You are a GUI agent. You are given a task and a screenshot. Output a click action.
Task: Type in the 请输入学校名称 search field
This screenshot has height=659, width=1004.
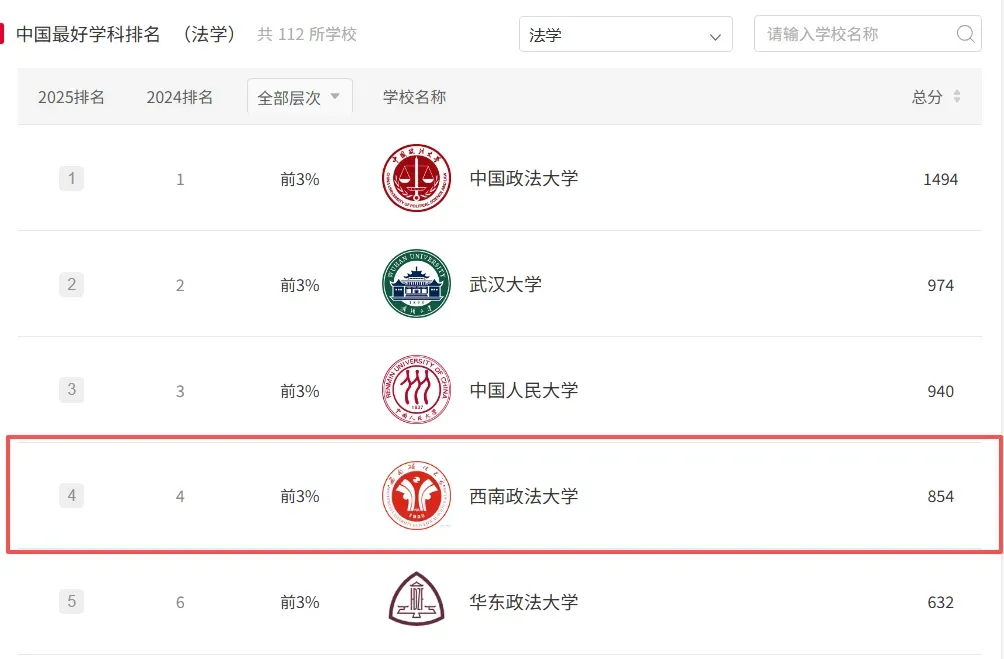[x=855, y=34]
